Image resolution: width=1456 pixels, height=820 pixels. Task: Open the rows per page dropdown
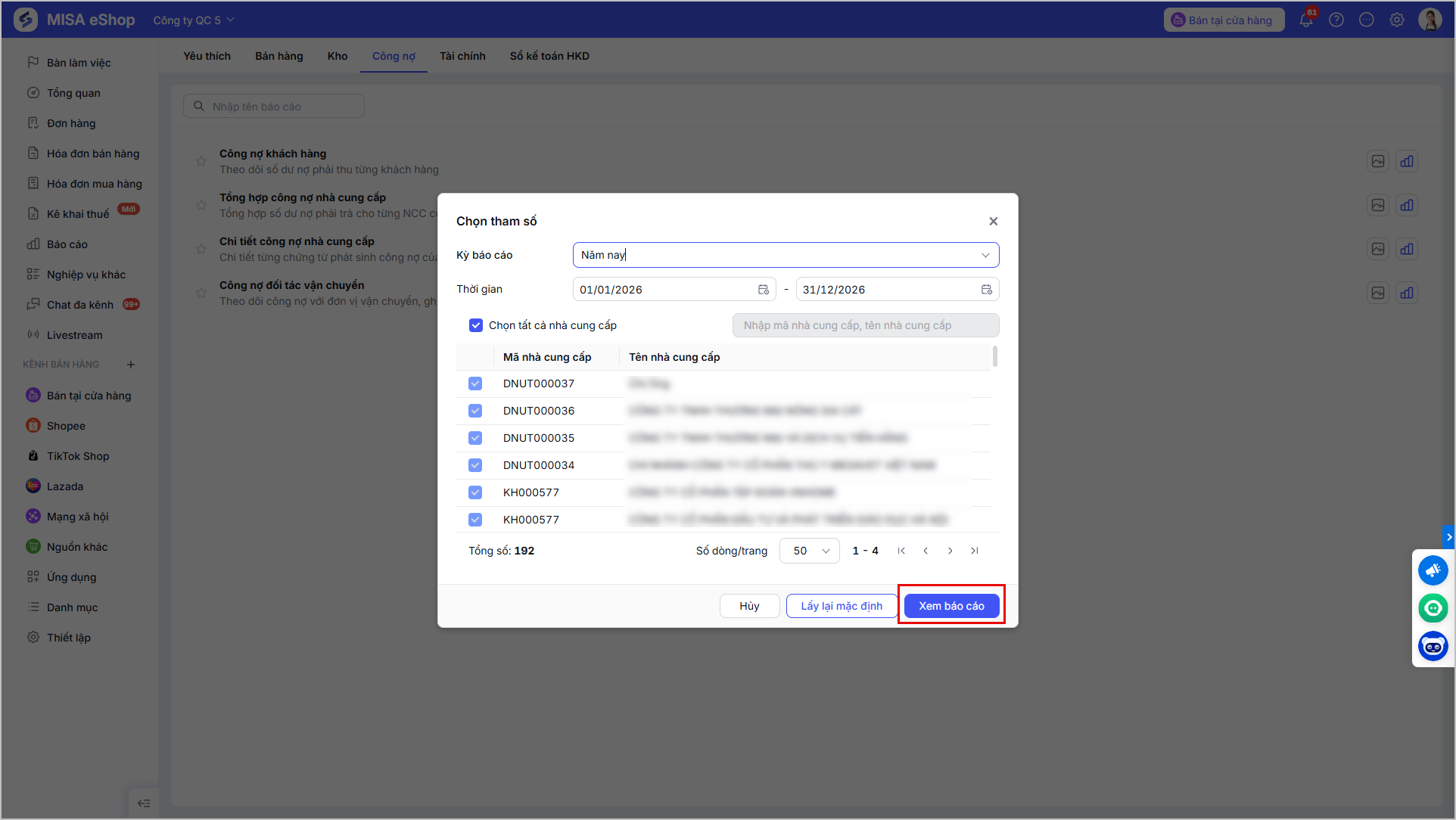pos(810,551)
